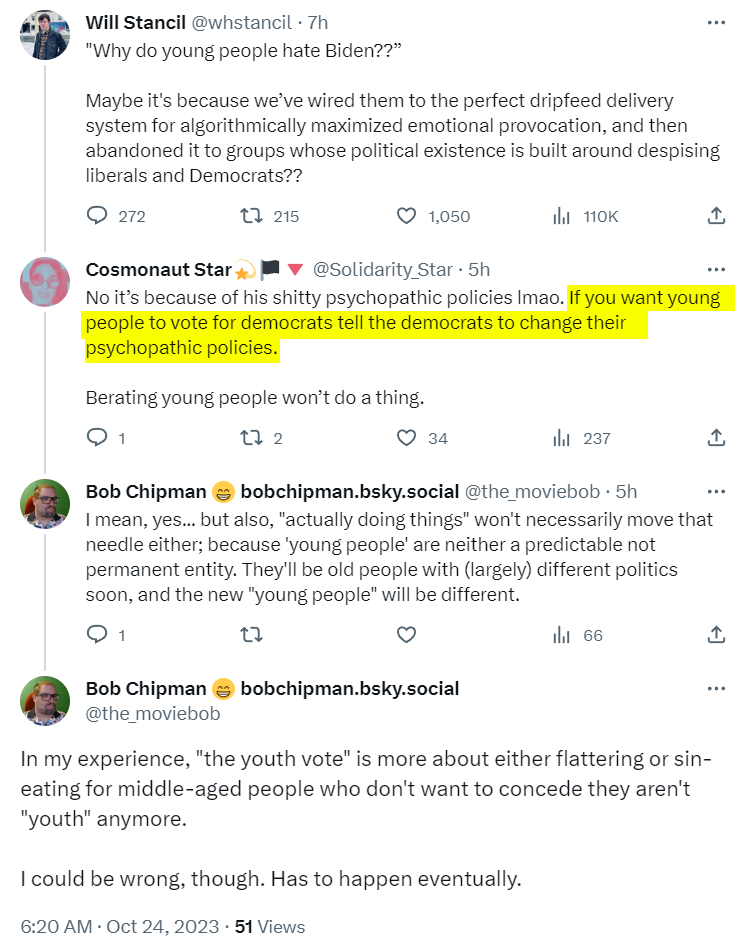Reply to Will Stancil's tweet

(x=98, y=216)
